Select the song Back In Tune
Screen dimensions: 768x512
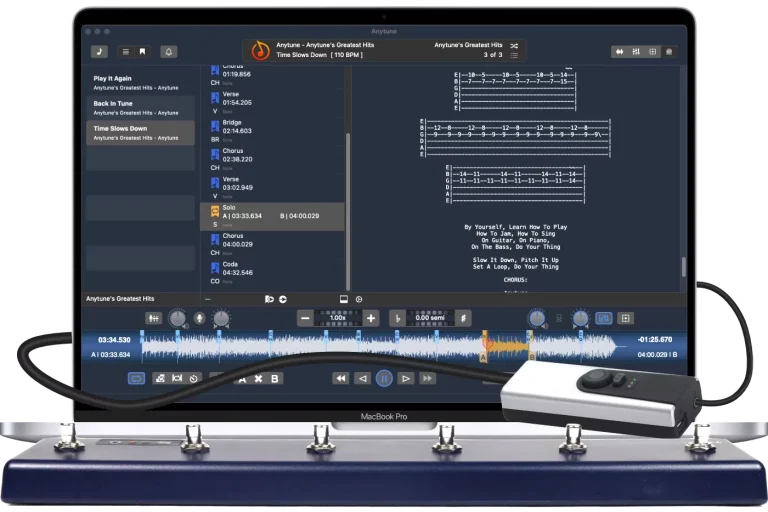click(x=141, y=108)
